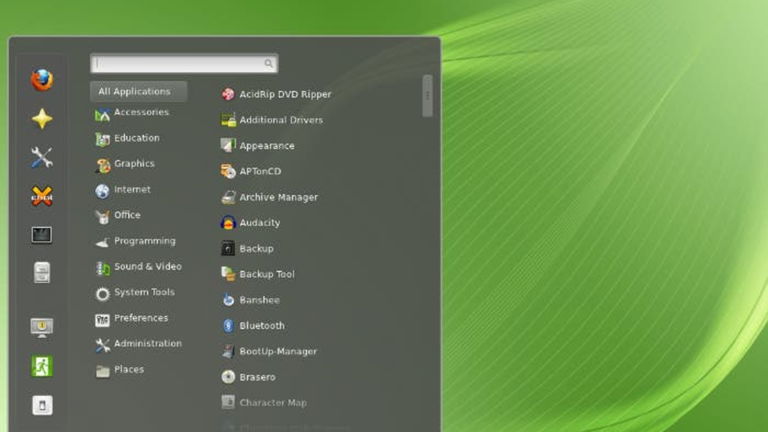
Task: Open Backup Tool by its label
Action: (x=267, y=274)
